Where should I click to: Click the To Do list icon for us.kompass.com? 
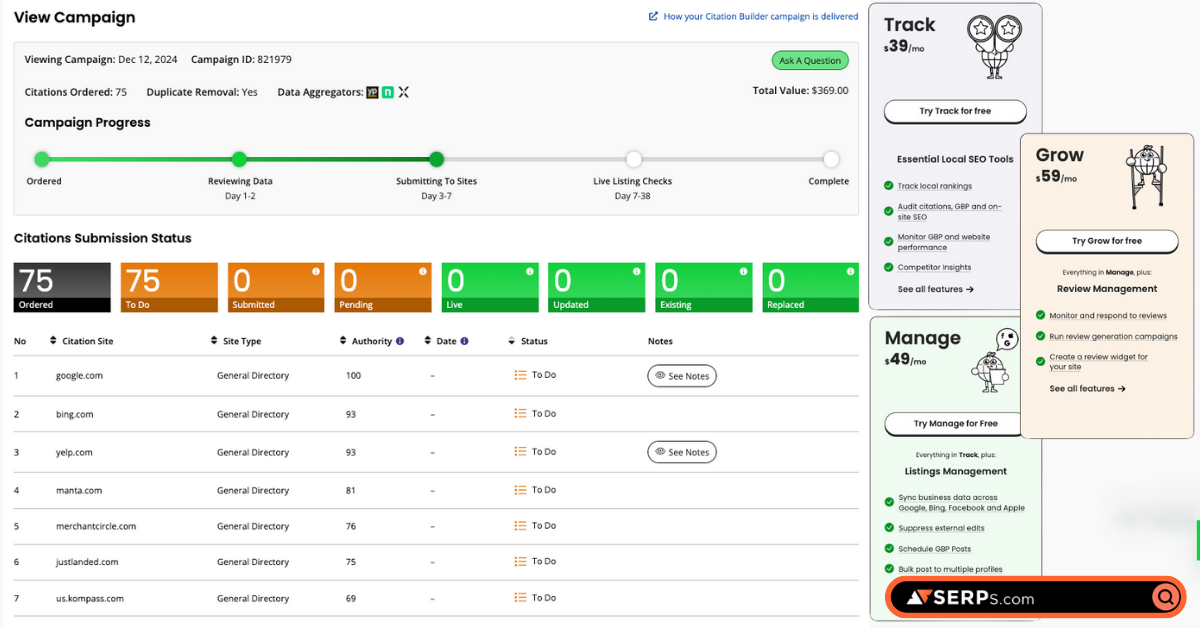point(520,597)
